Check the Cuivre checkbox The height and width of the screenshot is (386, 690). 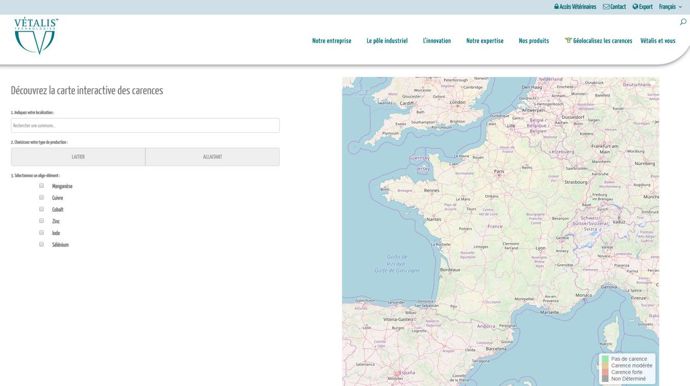(x=41, y=198)
